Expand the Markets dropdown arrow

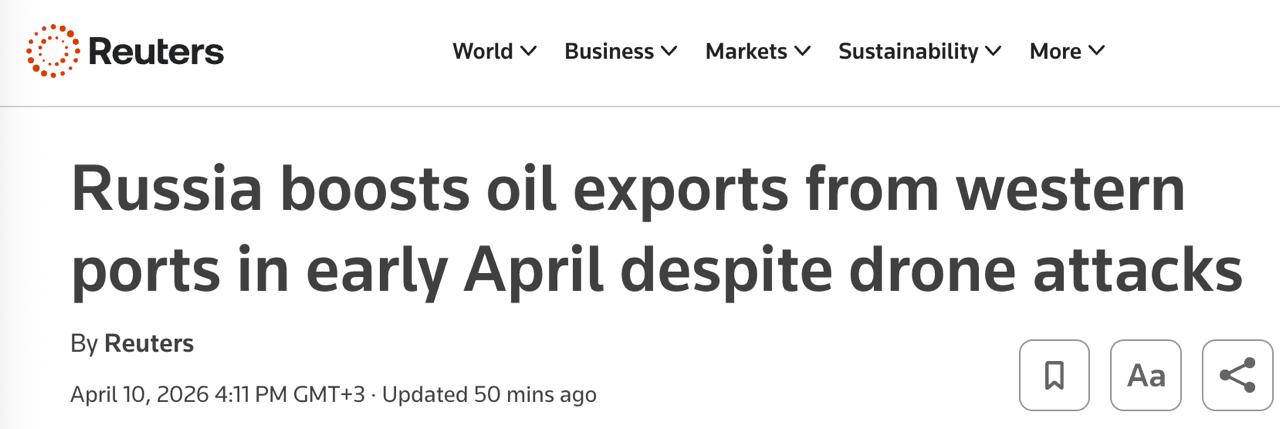pyautogui.click(x=802, y=51)
